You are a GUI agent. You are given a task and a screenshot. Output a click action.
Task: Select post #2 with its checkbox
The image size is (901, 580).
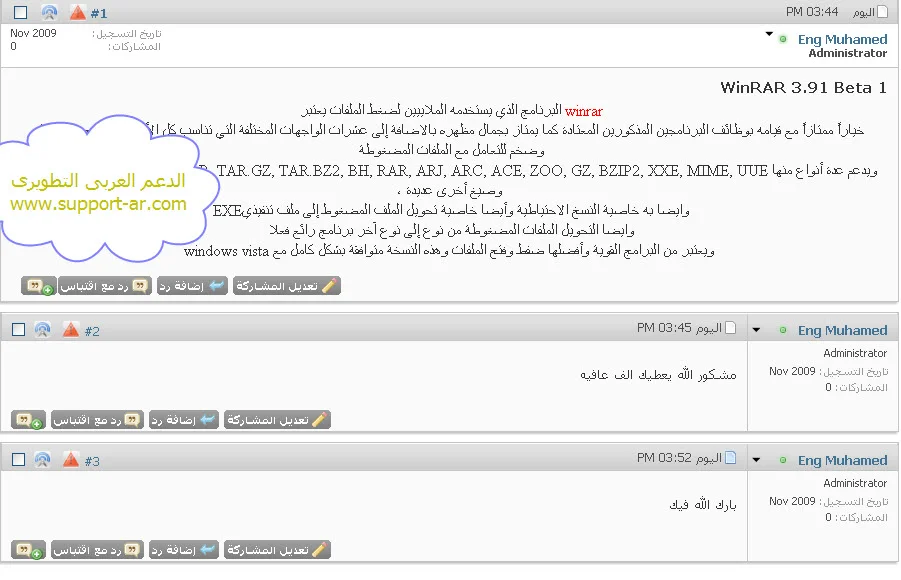17,330
